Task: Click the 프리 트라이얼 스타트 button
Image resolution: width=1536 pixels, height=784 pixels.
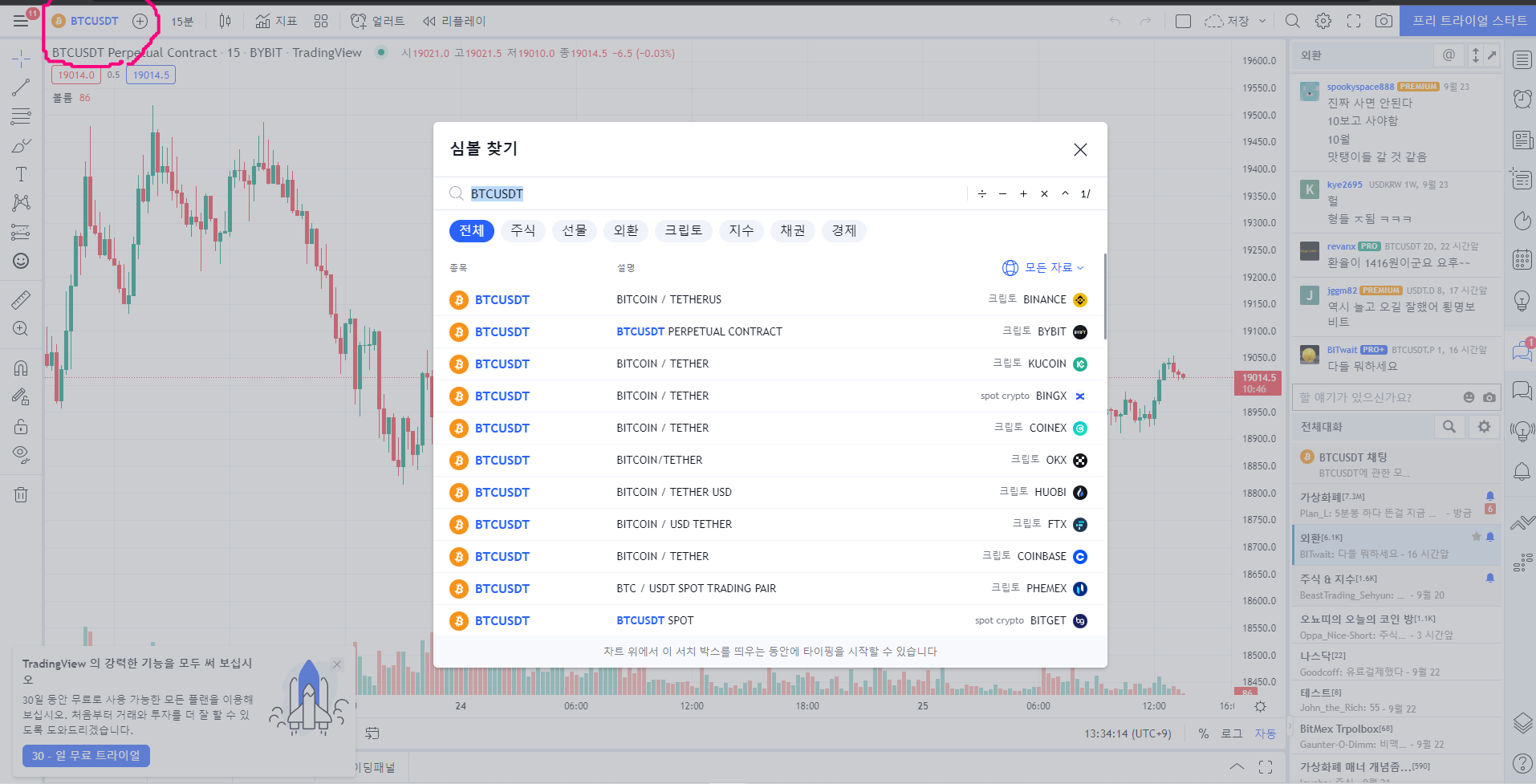Action: coord(1469,21)
